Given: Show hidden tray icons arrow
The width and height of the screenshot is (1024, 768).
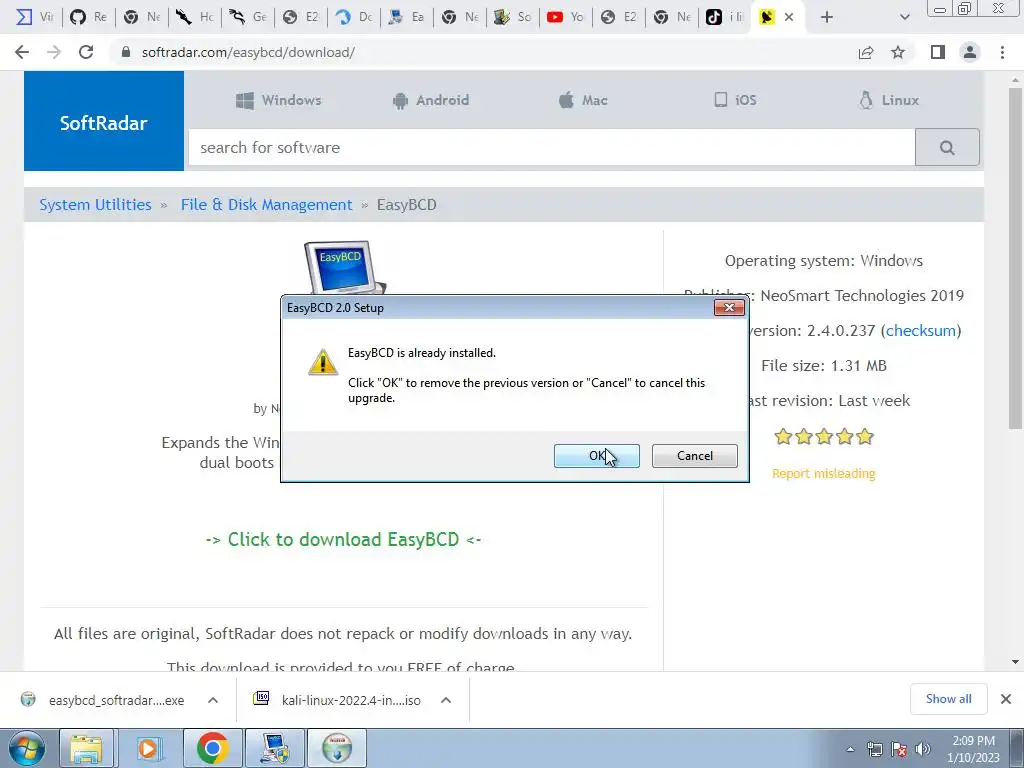Looking at the screenshot, I should coord(850,749).
